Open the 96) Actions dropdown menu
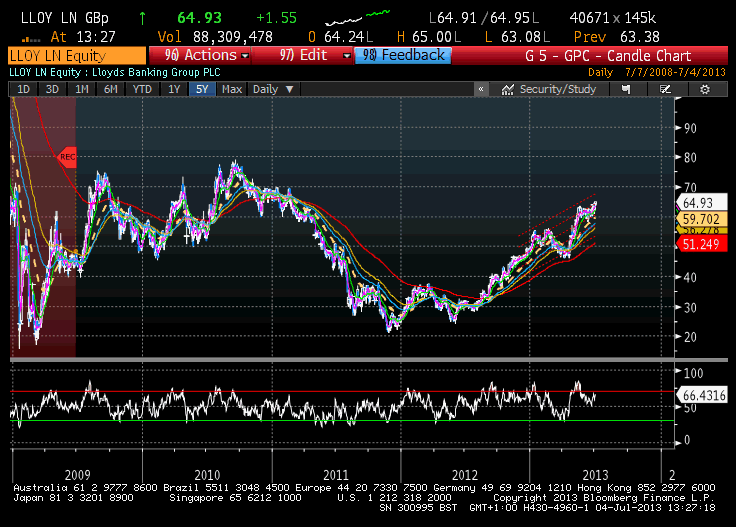 [200, 55]
